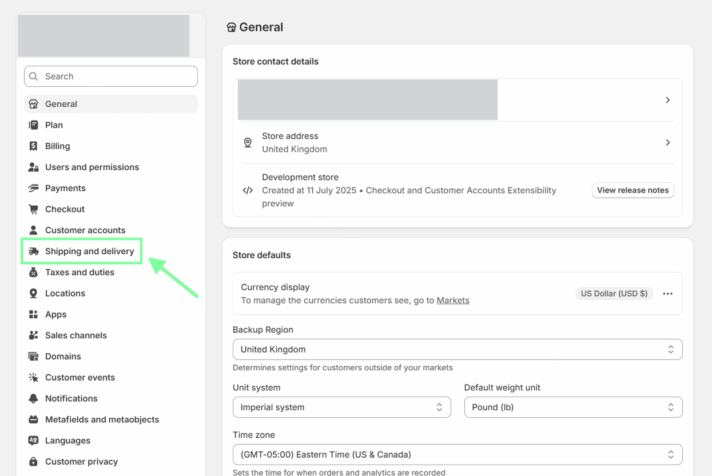Open Customer accounts settings
The image size is (712, 476).
click(x=111, y=230)
